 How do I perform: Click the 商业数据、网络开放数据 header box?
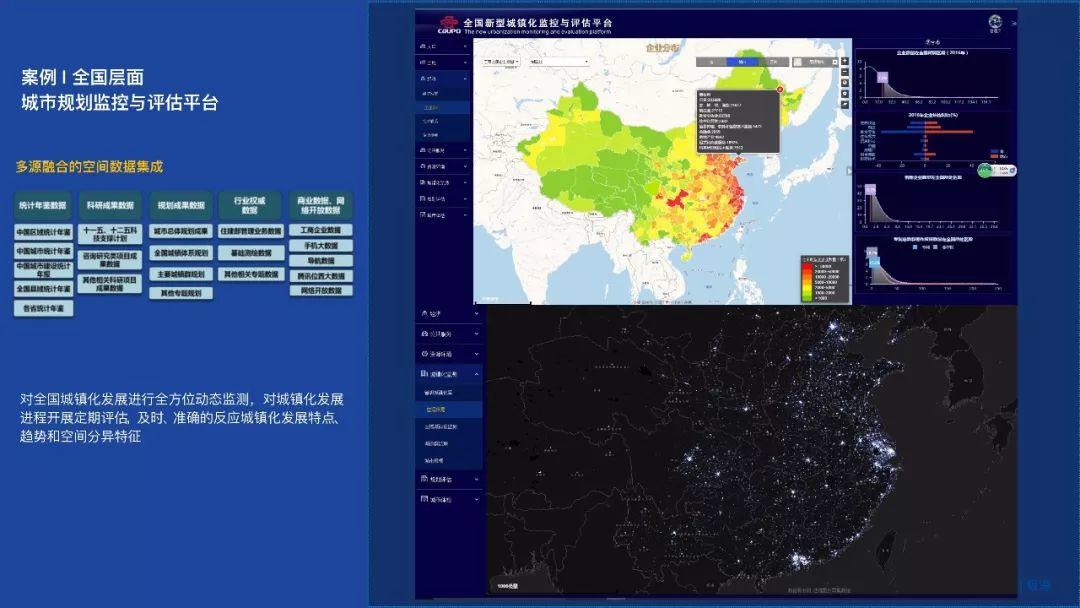point(321,205)
